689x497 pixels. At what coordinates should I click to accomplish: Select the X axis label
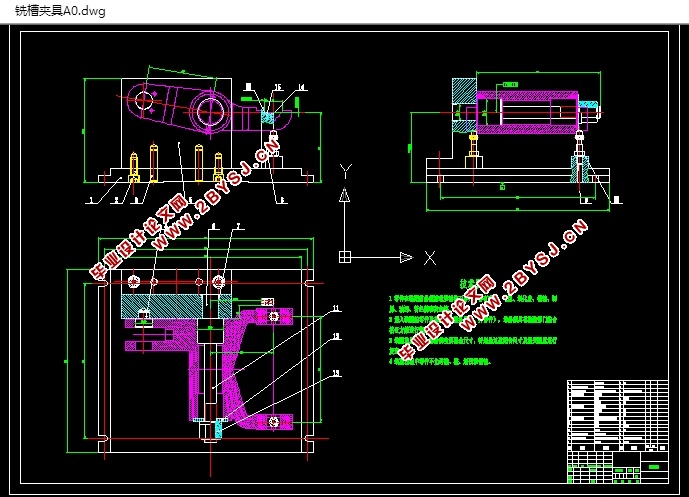coord(430,258)
